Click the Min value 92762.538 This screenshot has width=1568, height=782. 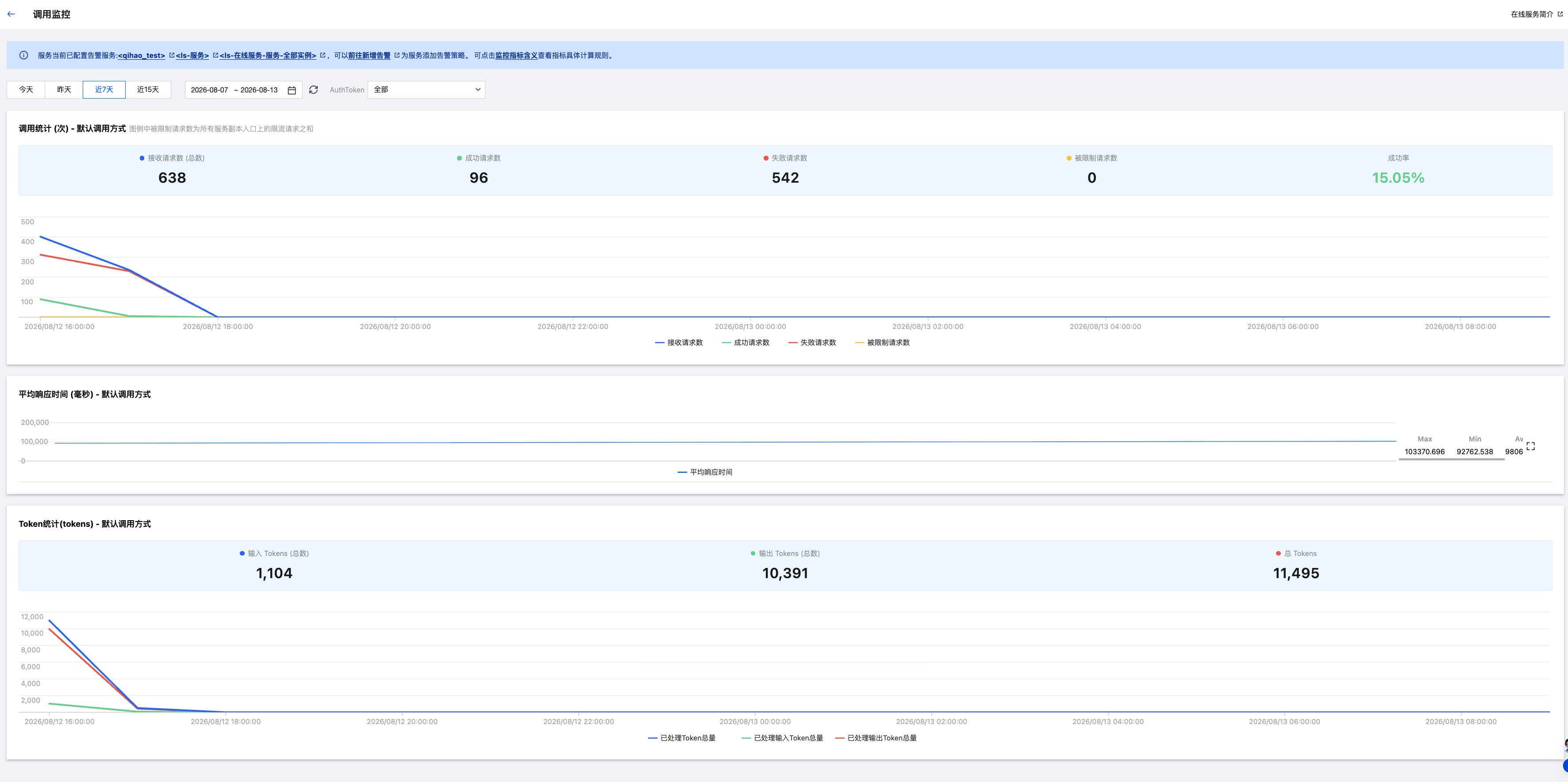click(x=1475, y=452)
